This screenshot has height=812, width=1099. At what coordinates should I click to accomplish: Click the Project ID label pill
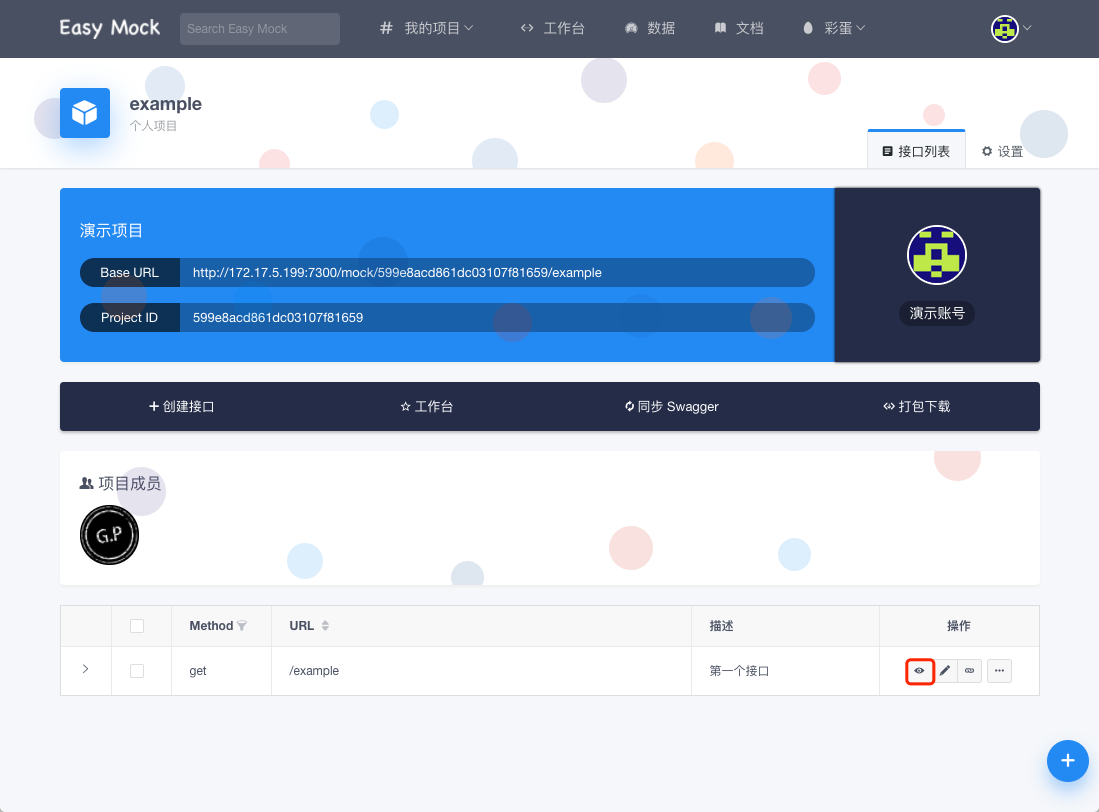130,317
